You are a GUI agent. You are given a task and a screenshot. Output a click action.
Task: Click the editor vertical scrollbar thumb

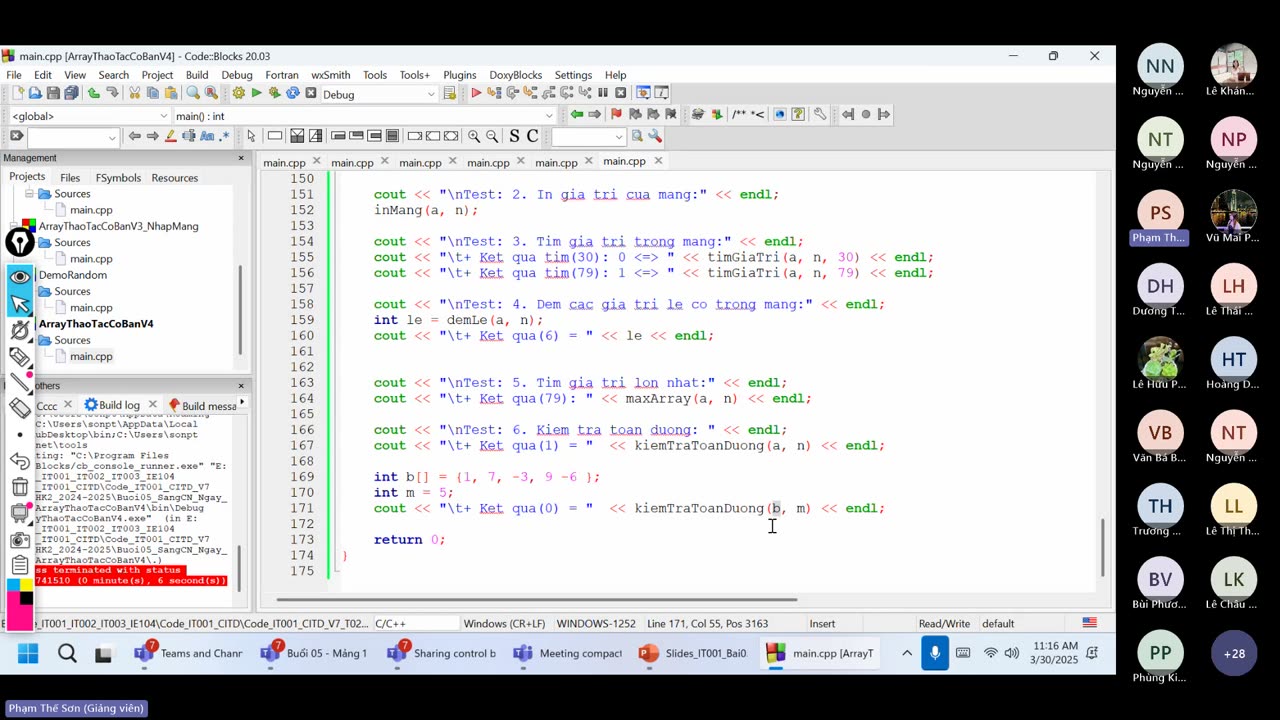[x=1103, y=548]
